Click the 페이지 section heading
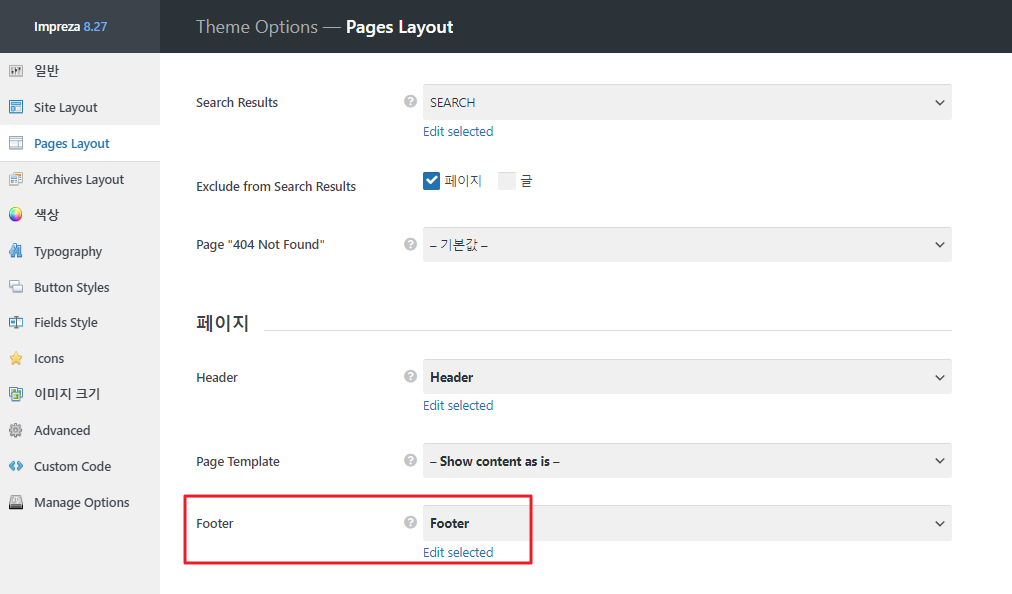The height and width of the screenshot is (594, 1012). click(x=223, y=322)
